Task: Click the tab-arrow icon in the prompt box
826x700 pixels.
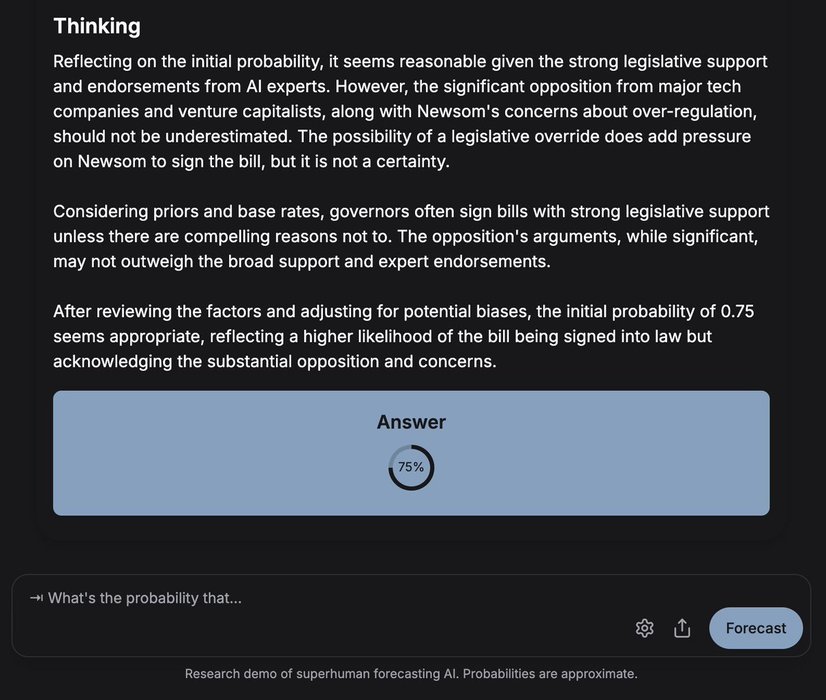Action: point(37,598)
